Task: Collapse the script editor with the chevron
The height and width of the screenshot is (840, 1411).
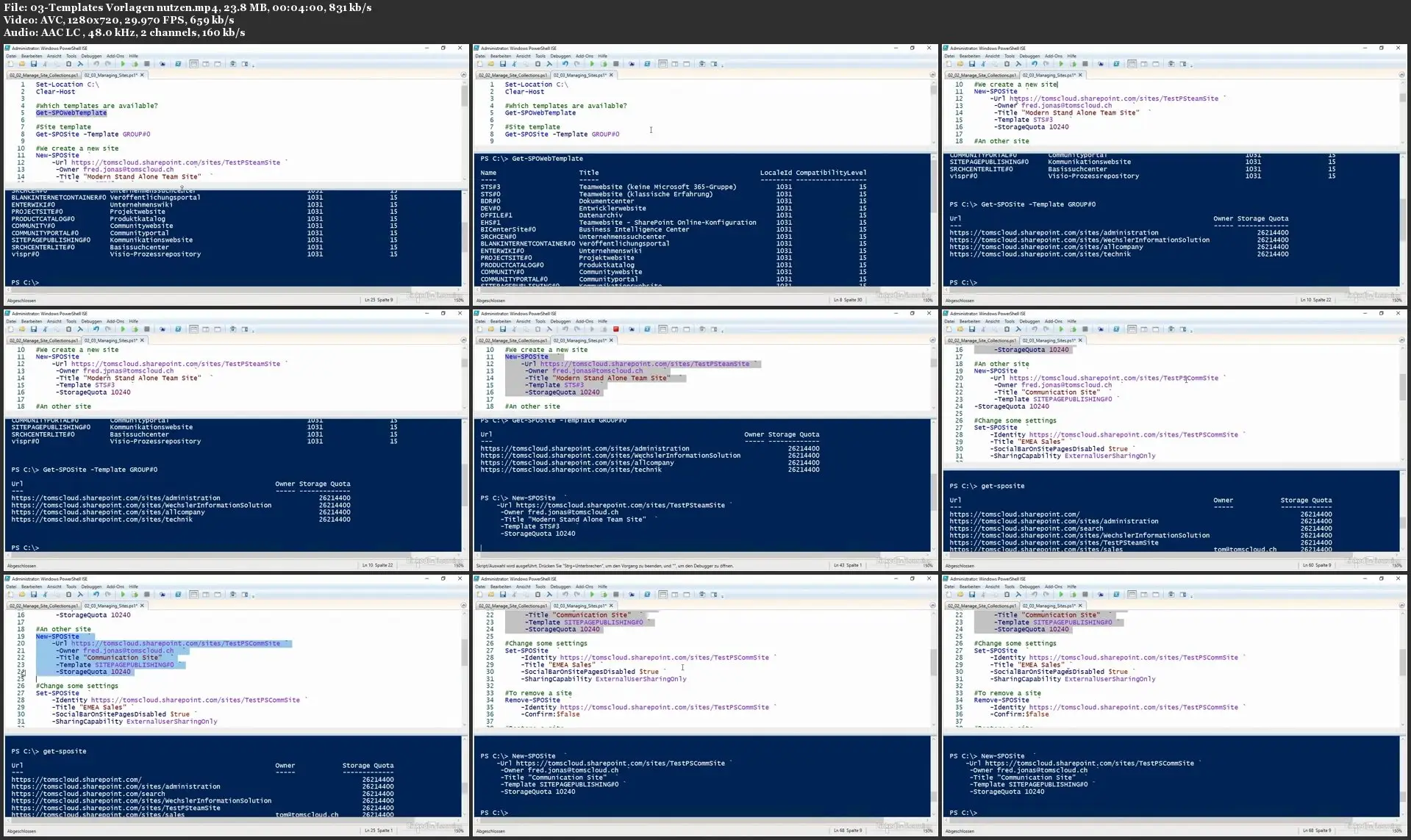Action: [x=462, y=75]
